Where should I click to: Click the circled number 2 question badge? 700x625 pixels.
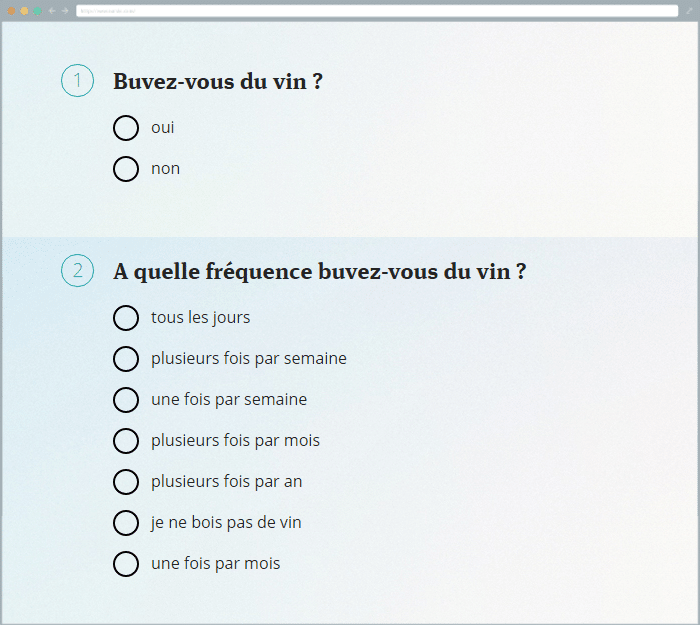pos(77,271)
